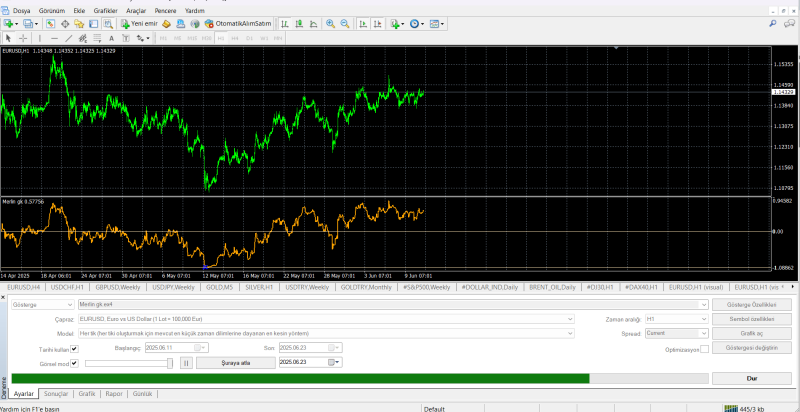Open the Görünüm menu
The width and height of the screenshot is (800, 412).
tap(52, 11)
